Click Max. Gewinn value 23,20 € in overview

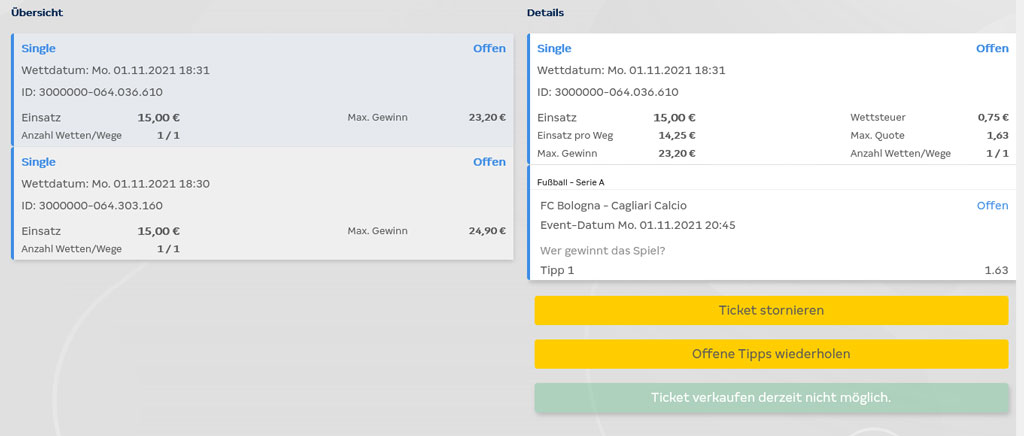487,117
